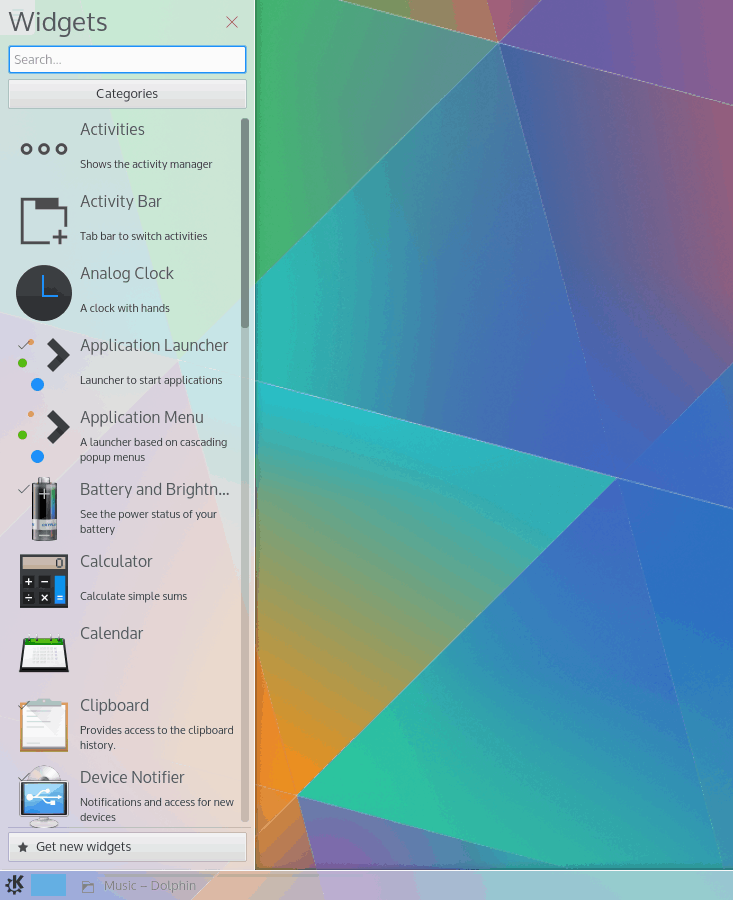Click the Clipboard widget icon

[x=44, y=724]
